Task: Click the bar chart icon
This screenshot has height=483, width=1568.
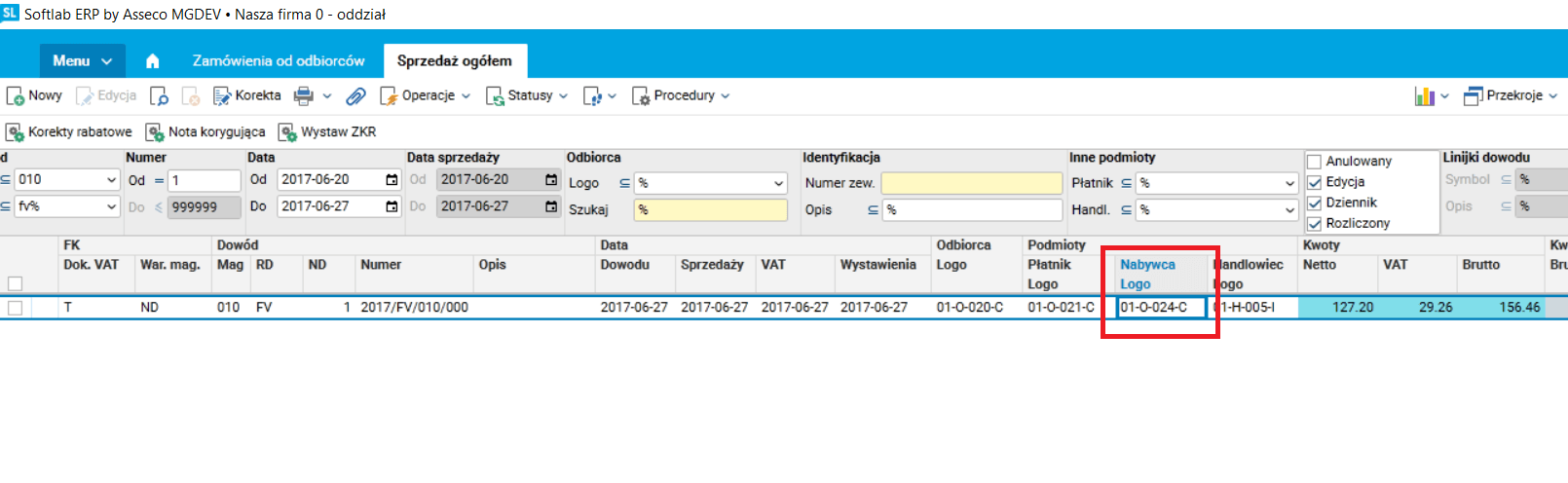Action: pyautogui.click(x=1425, y=95)
